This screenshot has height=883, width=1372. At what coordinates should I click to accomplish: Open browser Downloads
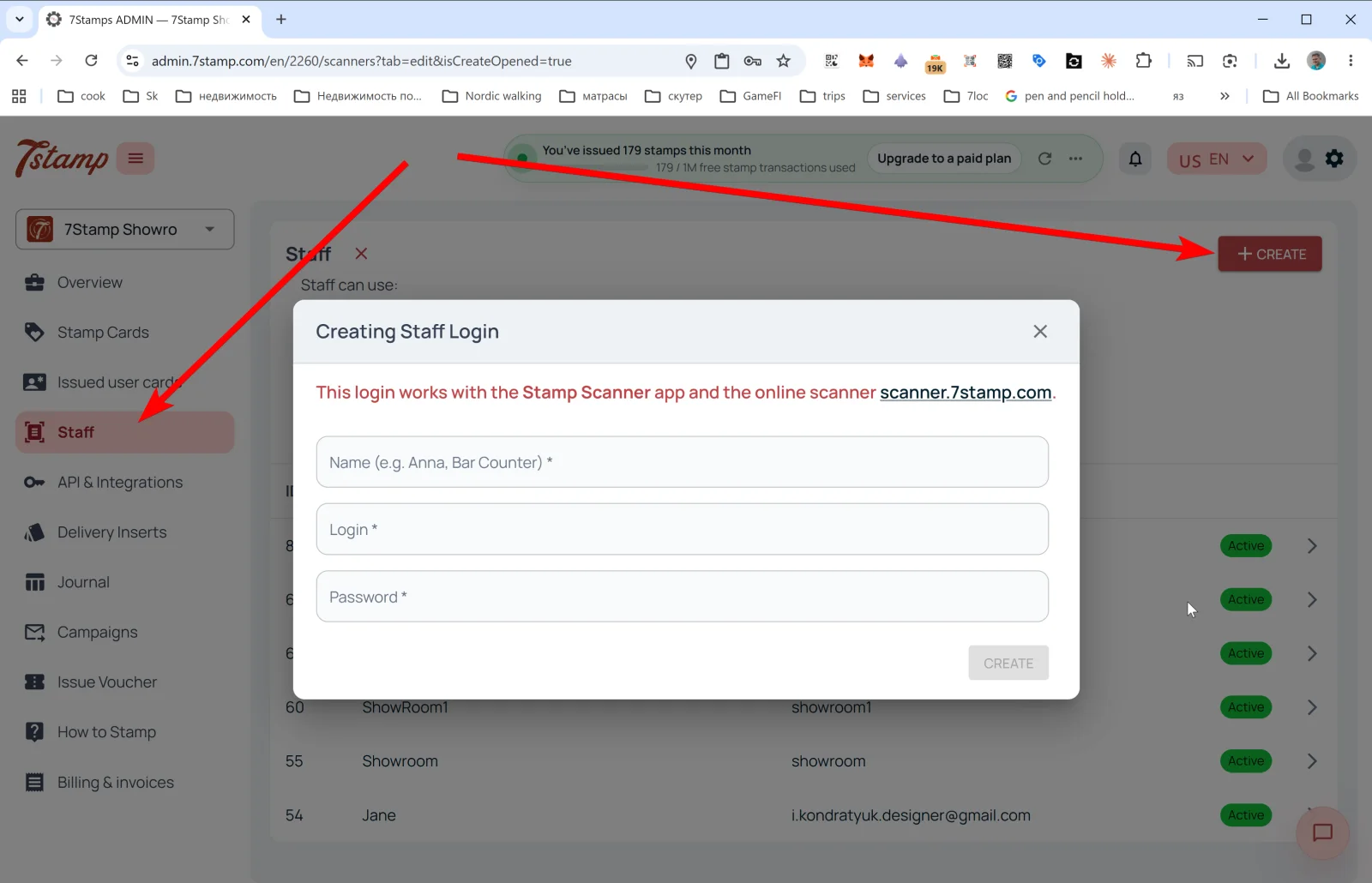click(x=1282, y=61)
